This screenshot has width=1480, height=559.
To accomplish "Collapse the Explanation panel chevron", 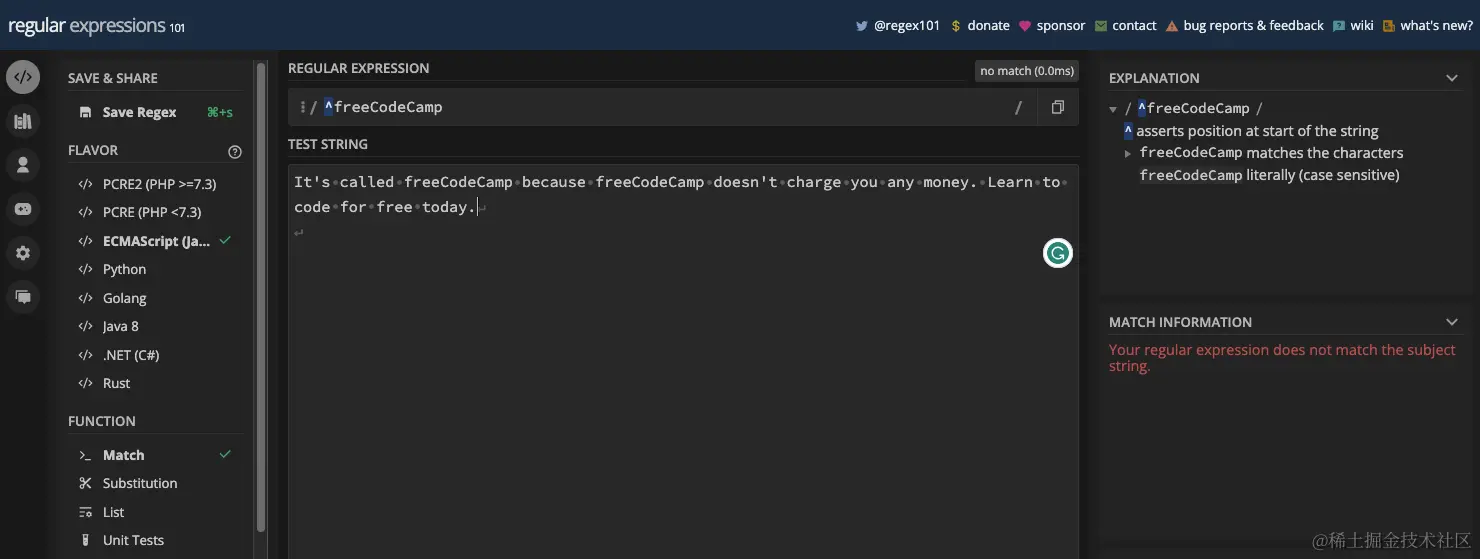I will coord(1452,78).
